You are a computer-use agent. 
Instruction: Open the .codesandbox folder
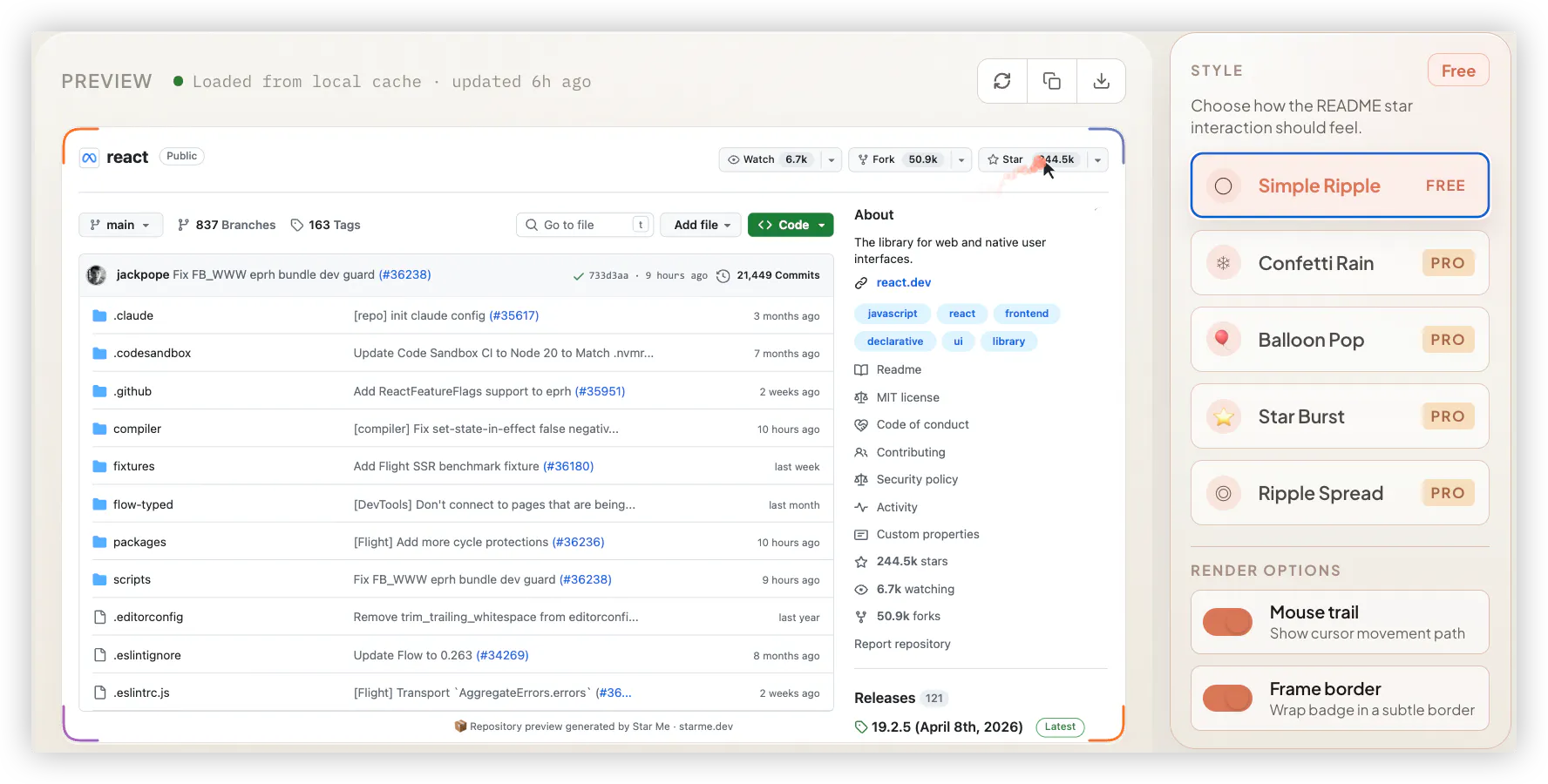tap(152, 354)
